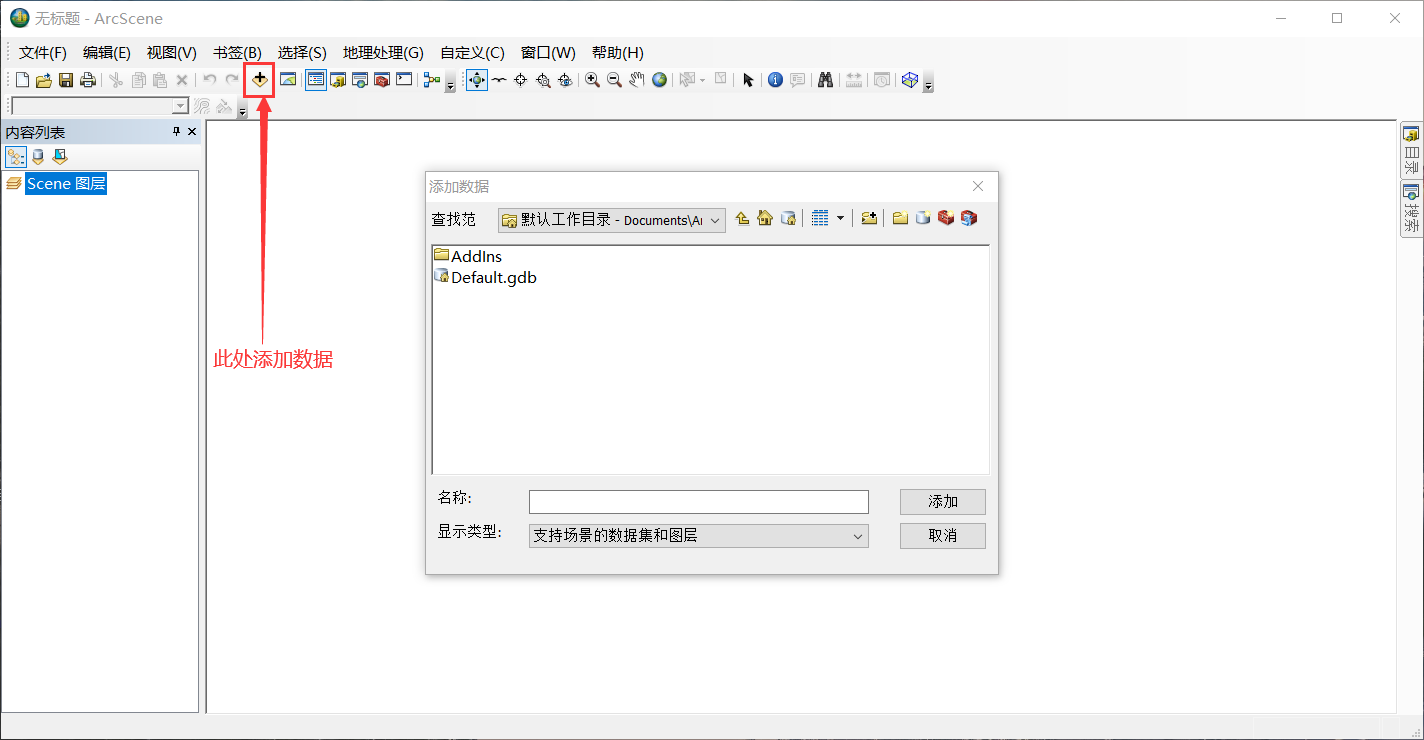Choose the black arrow Select Elements tool
Viewport: 1424px width, 740px height.
(748, 80)
